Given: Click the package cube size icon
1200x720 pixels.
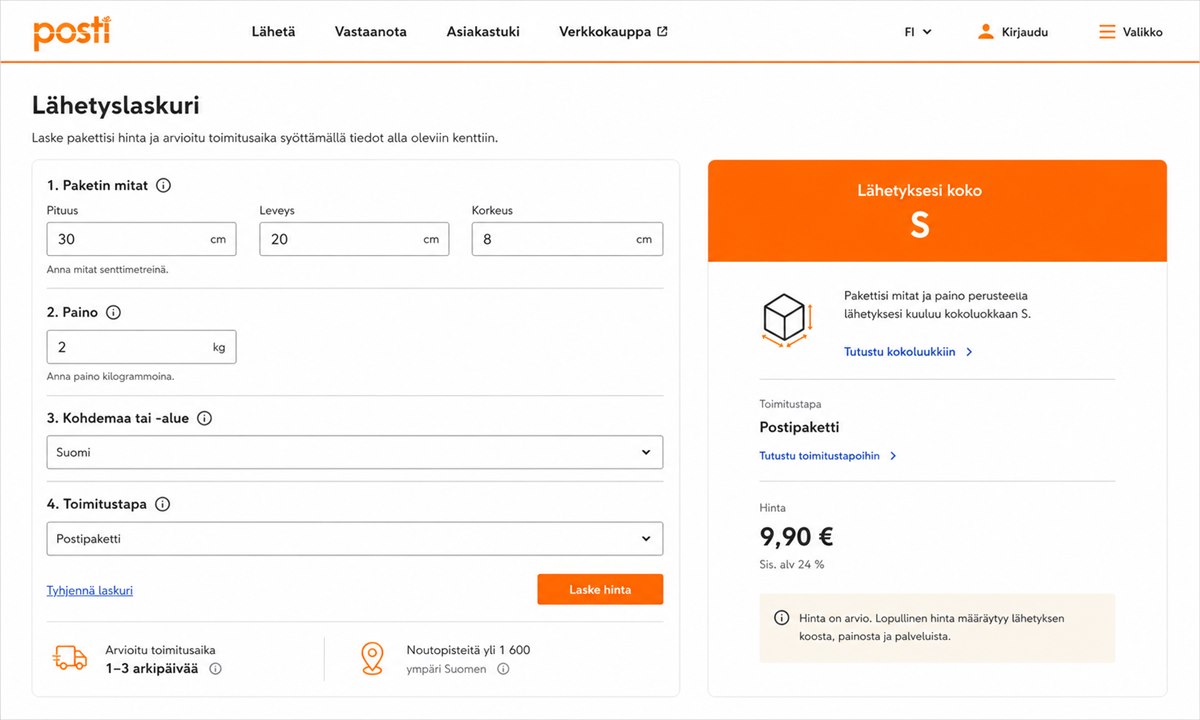Looking at the screenshot, I should [788, 321].
